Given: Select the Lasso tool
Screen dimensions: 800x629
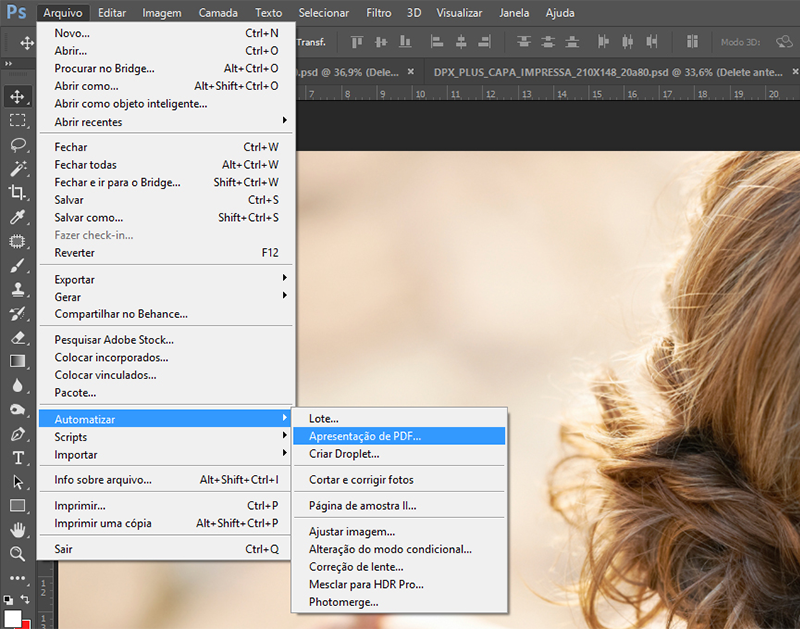Looking at the screenshot, I should pos(17,145).
